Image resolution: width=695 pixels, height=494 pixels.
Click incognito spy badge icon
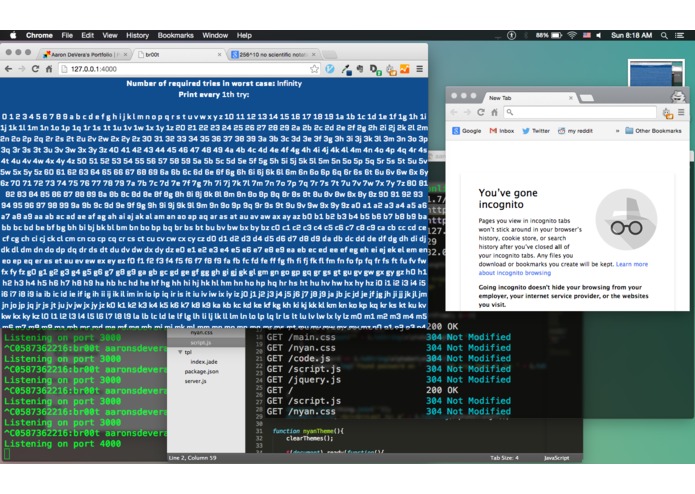(x=678, y=95)
